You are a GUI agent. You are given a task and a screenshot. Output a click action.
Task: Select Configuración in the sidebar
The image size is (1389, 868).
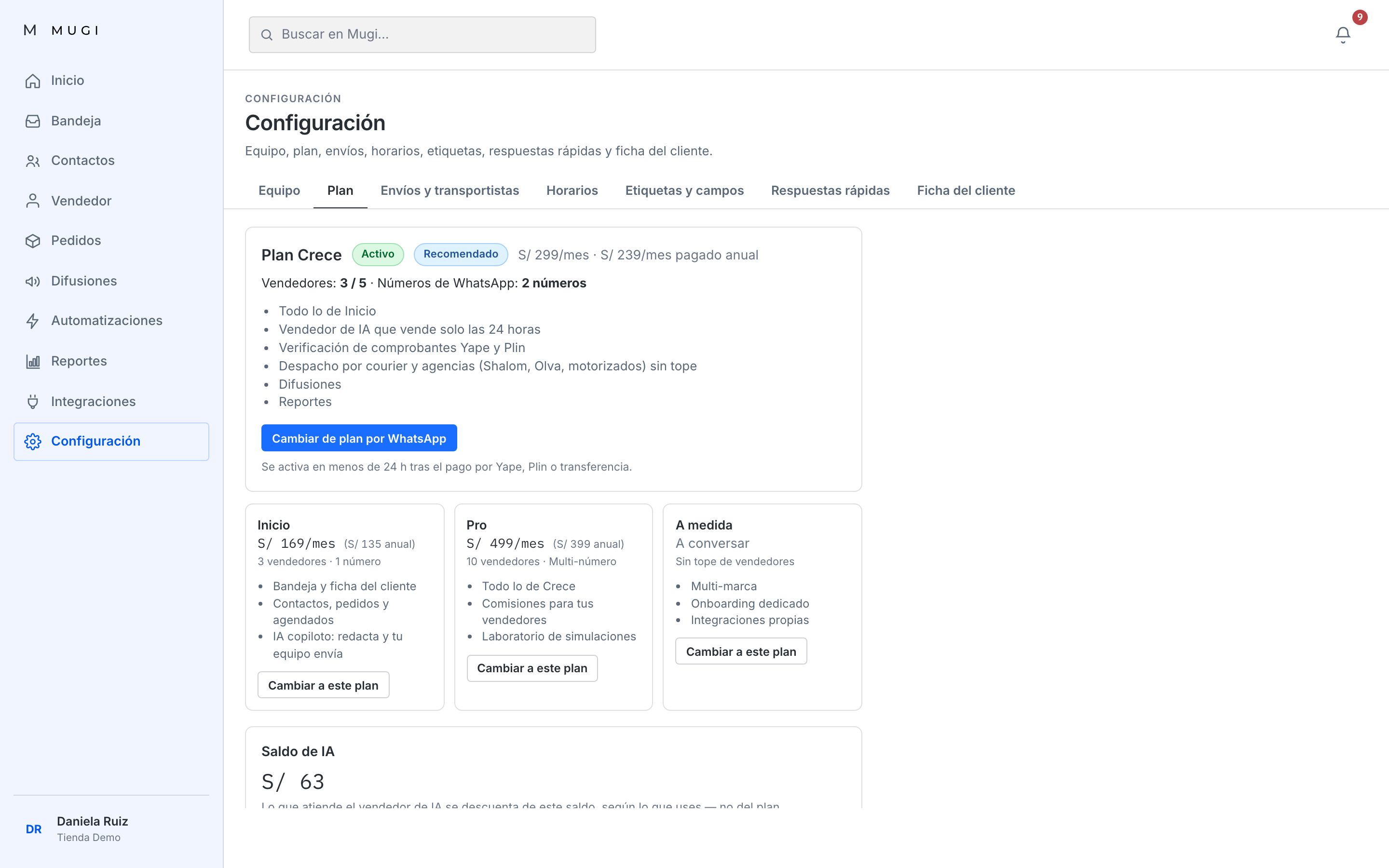tap(111, 441)
